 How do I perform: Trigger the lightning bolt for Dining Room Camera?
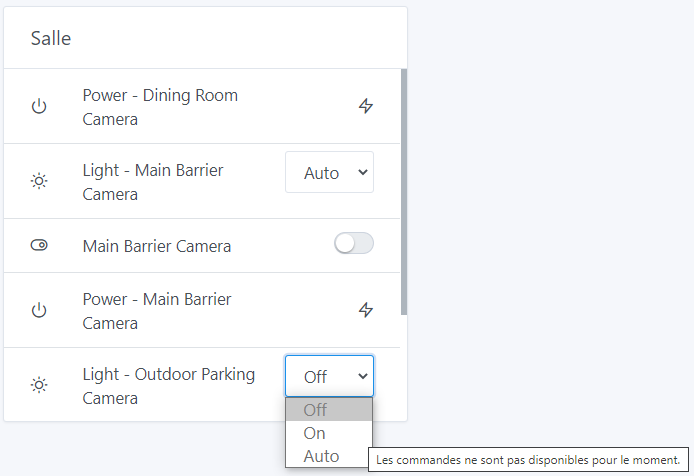(x=366, y=106)
